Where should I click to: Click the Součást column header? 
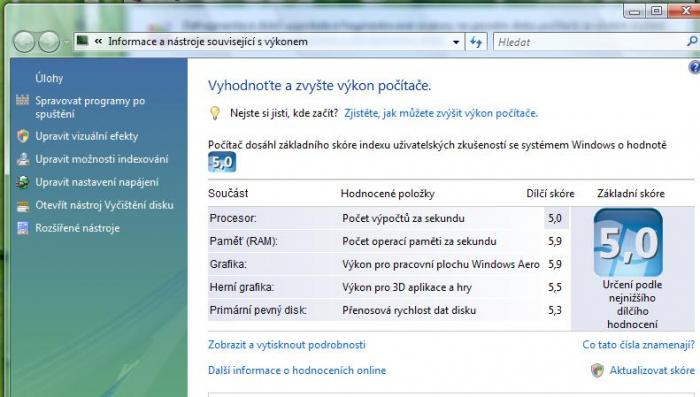(228, 193)
